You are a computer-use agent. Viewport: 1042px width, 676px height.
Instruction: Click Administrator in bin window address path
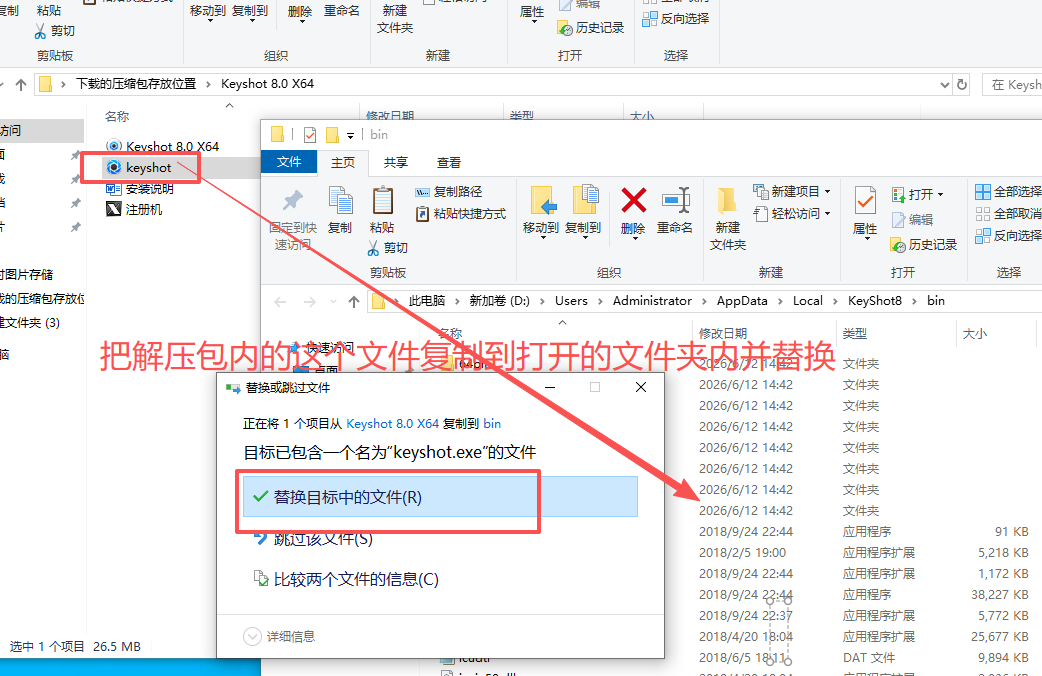pos(652,301)
